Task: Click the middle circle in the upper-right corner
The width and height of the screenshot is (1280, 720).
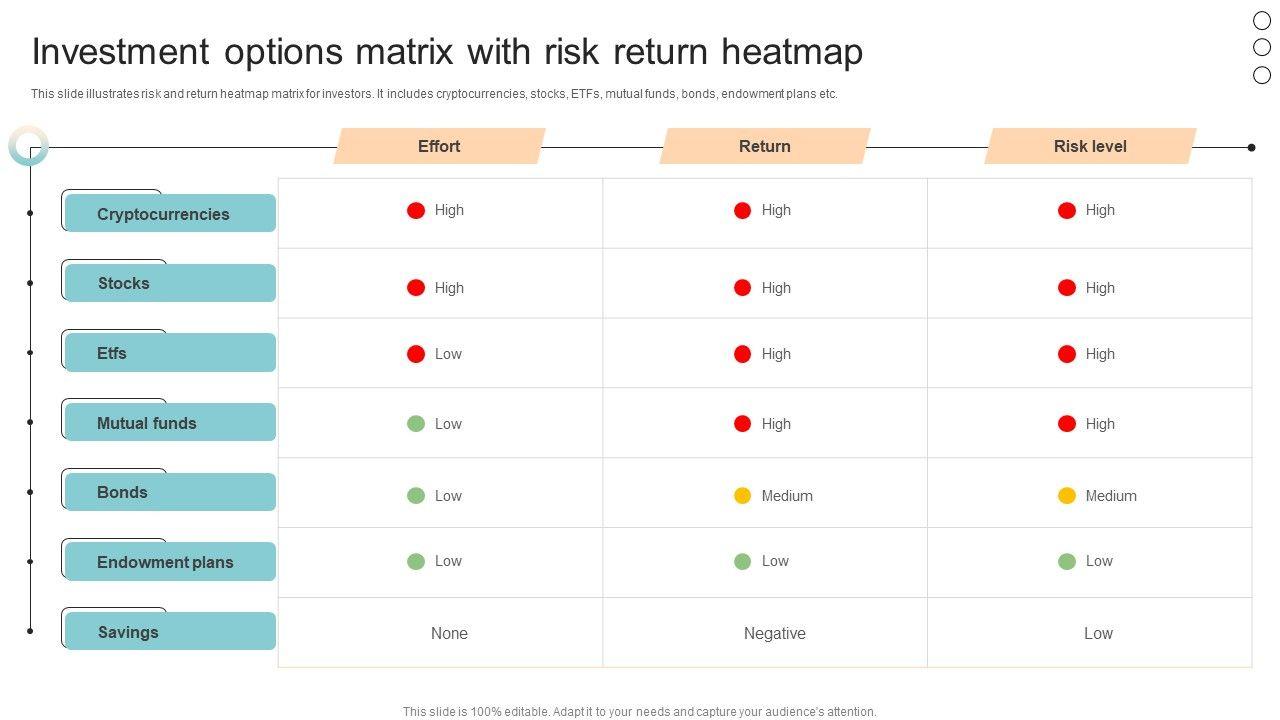Action: [x=1262, y=47]
